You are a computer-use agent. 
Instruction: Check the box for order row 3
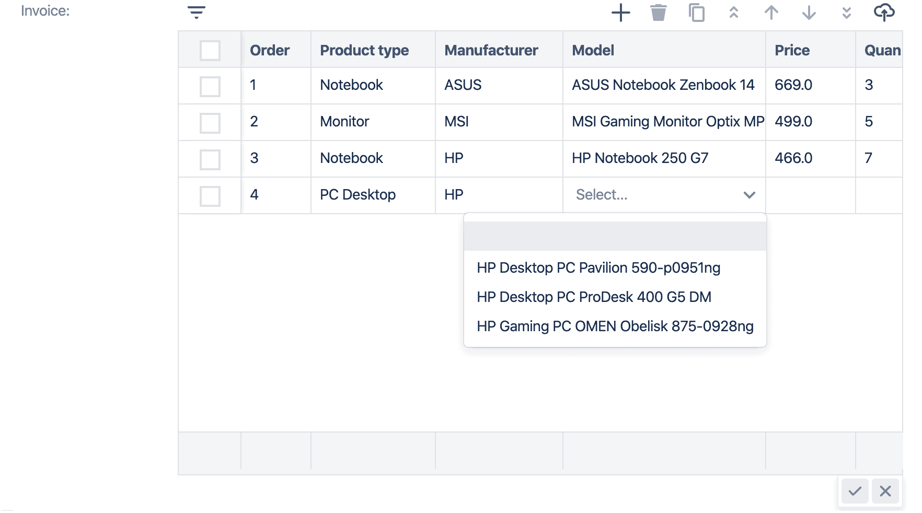tap(210, 159)
